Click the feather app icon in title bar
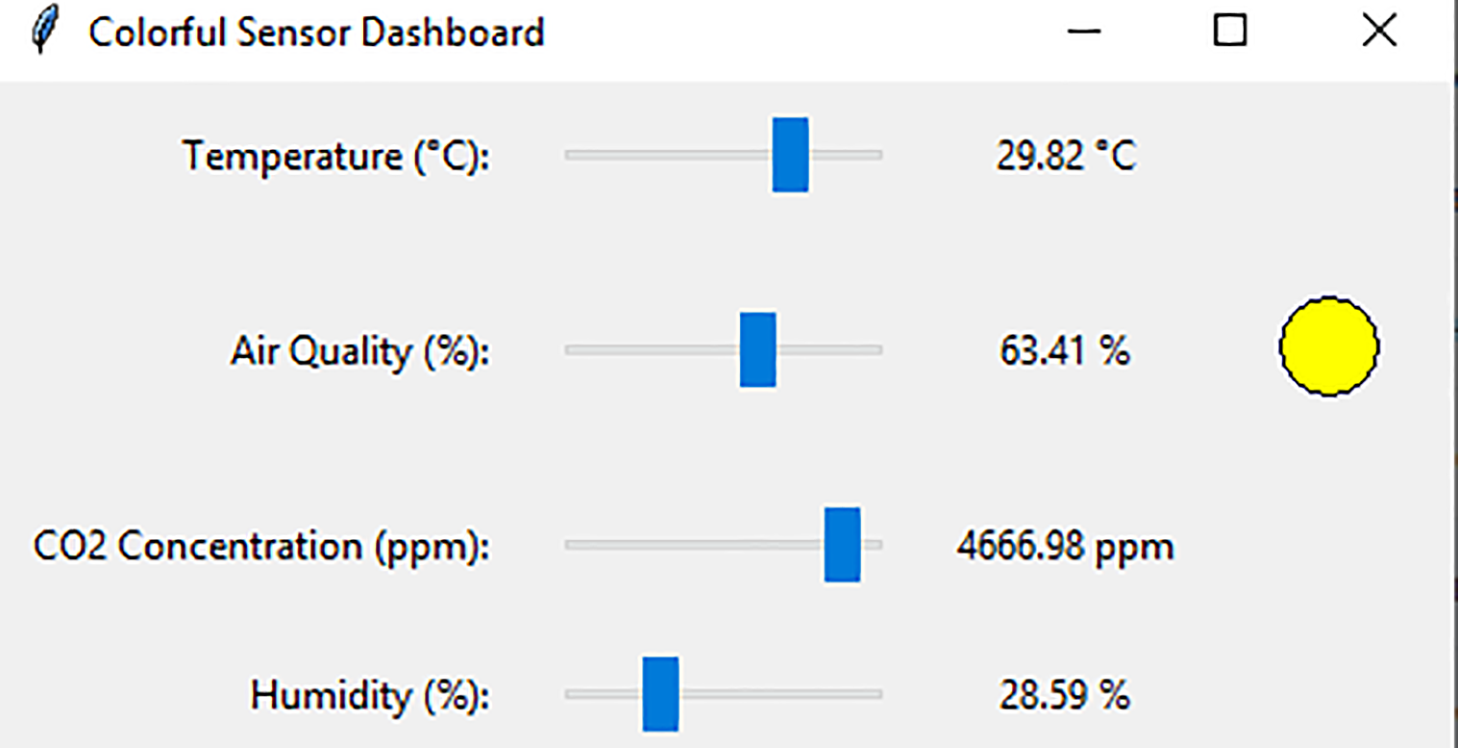Image resolution: width=1458 pixels, height=748 pixels. click(43, 31)
